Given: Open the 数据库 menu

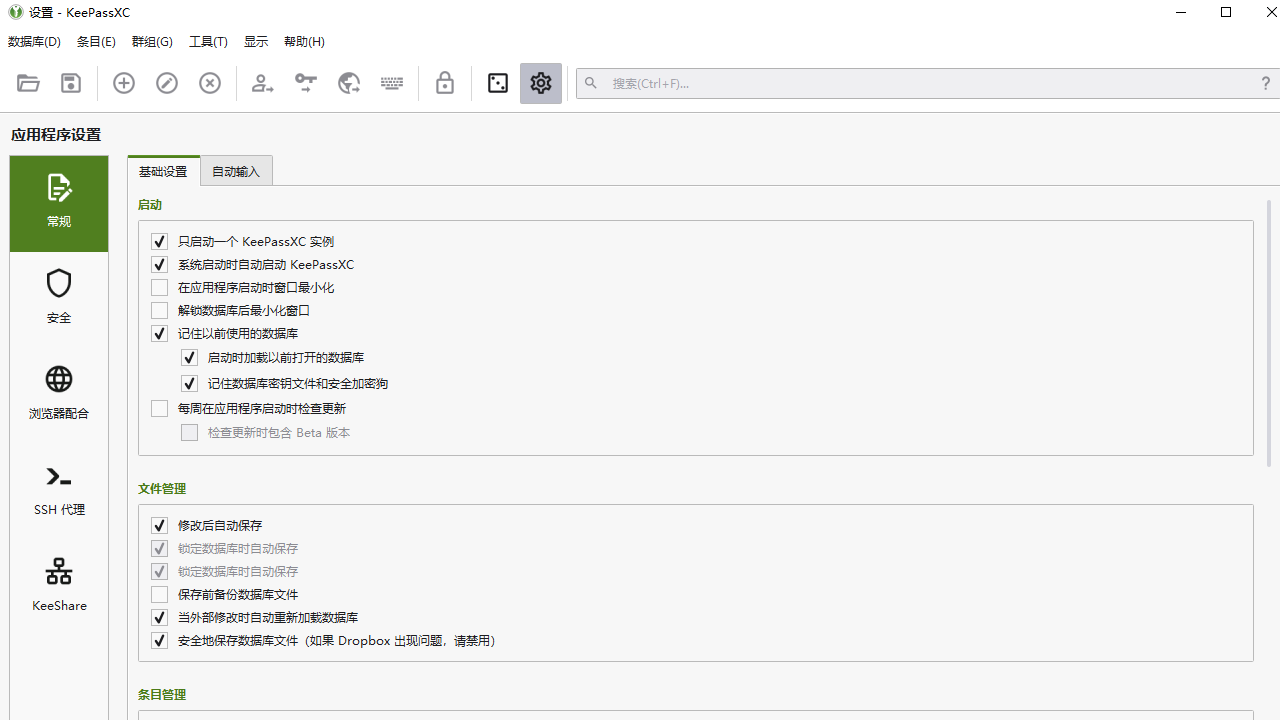Looking at the screenshot, I should 34,41.
